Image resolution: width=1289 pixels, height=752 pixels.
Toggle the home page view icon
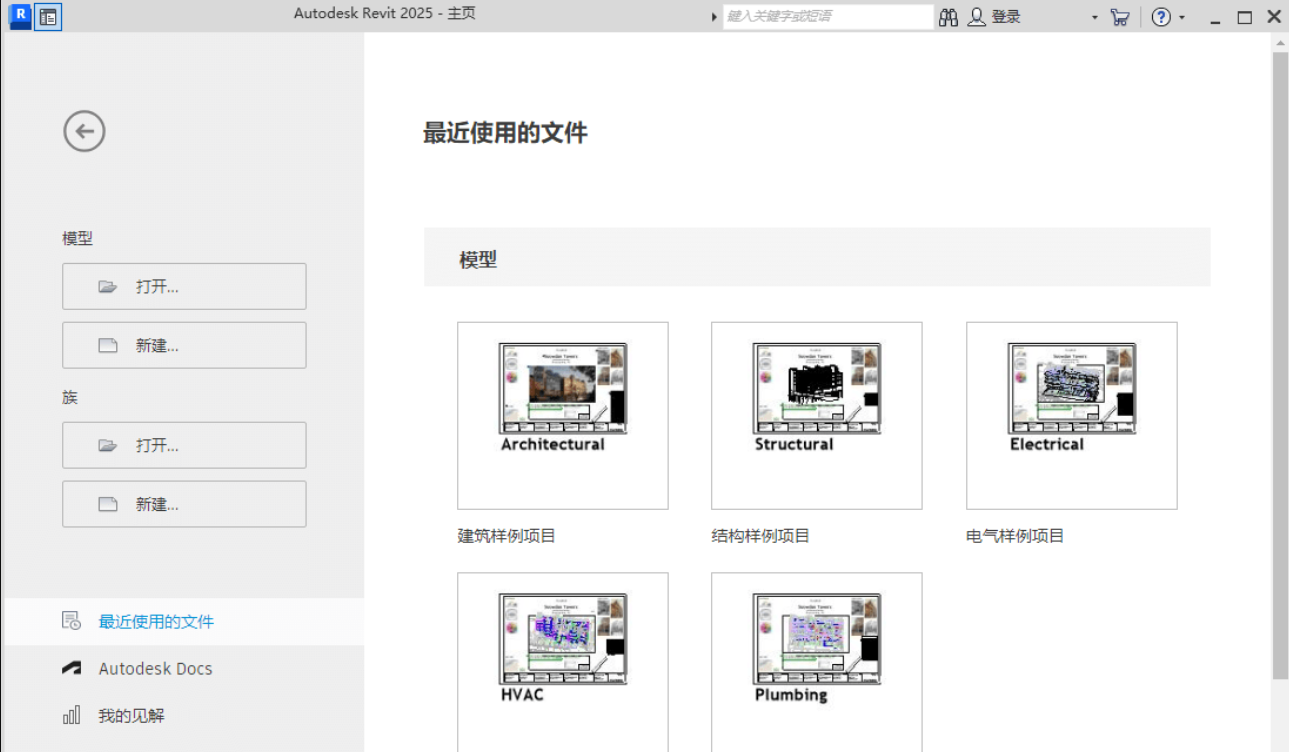pos(48,16)
